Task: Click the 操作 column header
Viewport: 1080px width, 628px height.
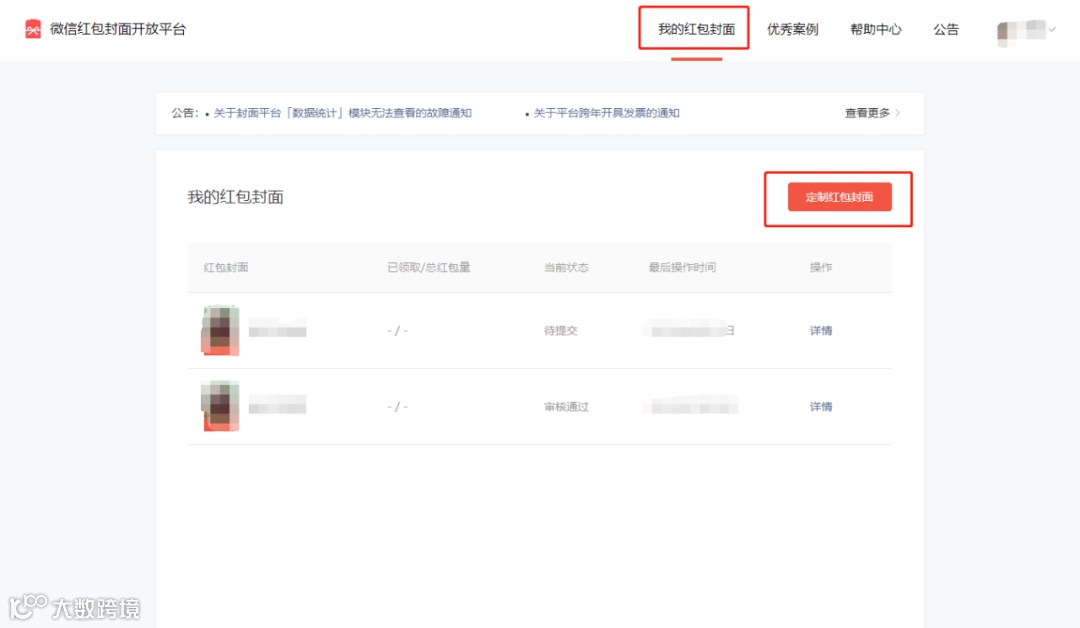Action: pos(821,267)
